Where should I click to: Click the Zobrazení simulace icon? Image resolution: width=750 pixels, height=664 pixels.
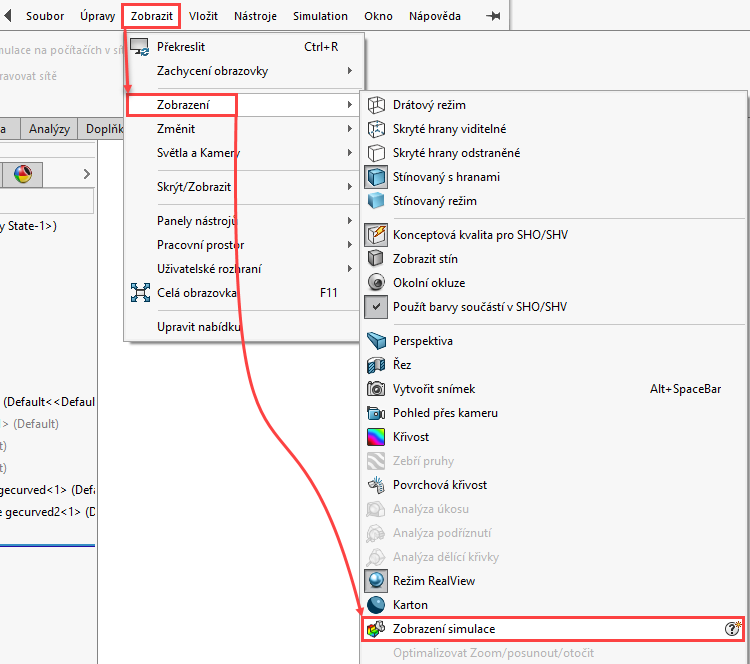click(376, 629)
